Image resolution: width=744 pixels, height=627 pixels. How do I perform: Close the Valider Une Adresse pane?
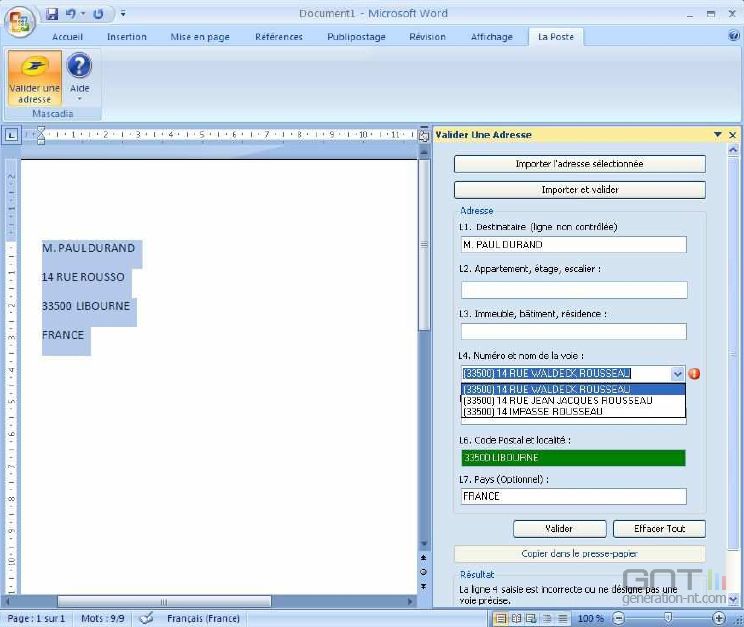tap(733, 135)
